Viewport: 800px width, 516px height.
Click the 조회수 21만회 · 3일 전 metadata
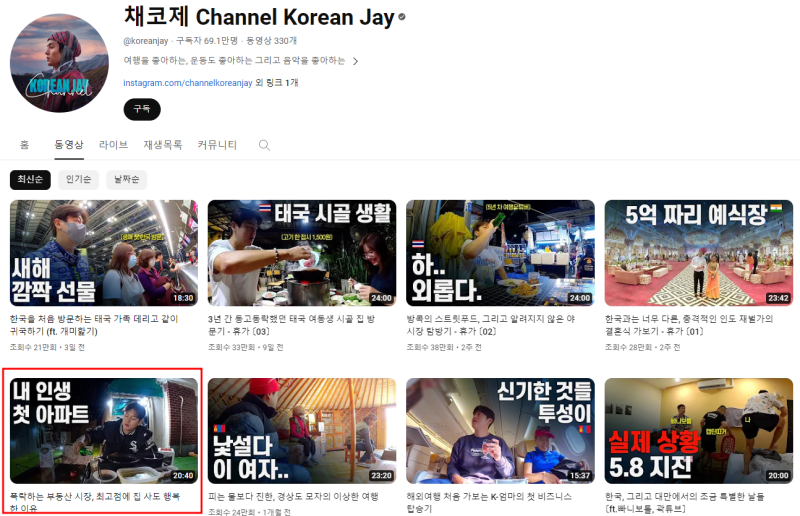tap(47, 347)
